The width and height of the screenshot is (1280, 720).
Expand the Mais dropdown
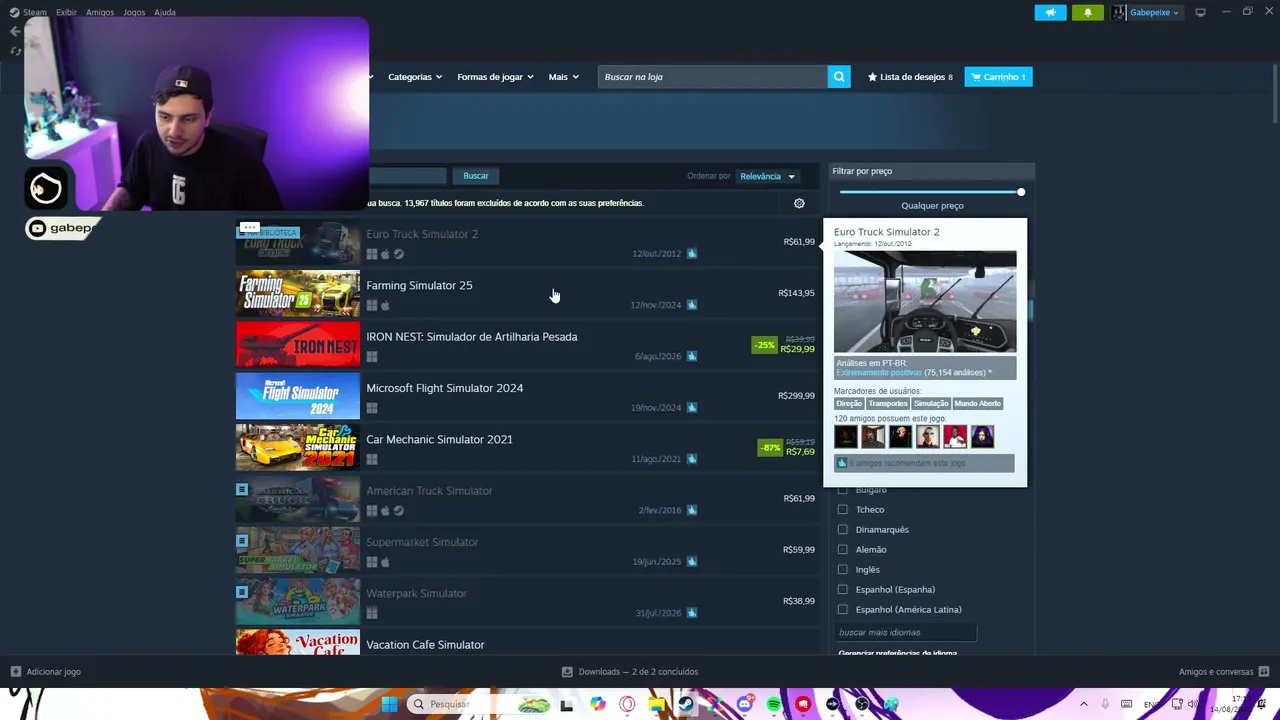(563, 77)
